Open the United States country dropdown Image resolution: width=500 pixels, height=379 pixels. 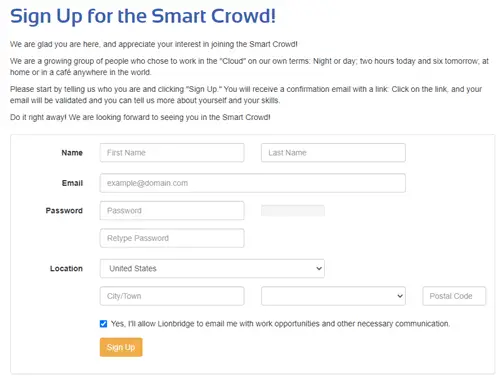[212, 268]
